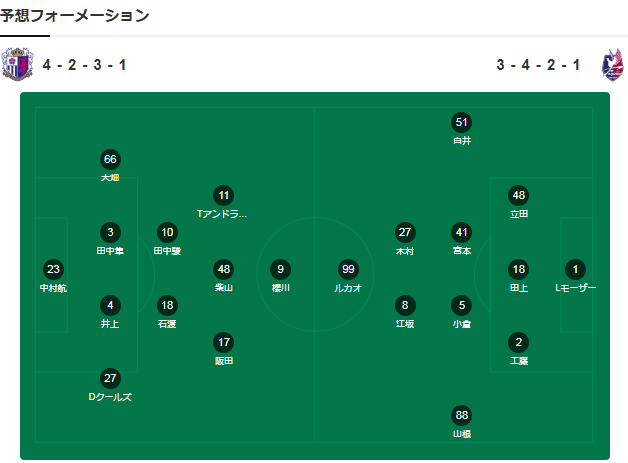Click goalkeeper number 1 marker
The width and height of the screenshot is (628, 463).
[x=575, y=269]
